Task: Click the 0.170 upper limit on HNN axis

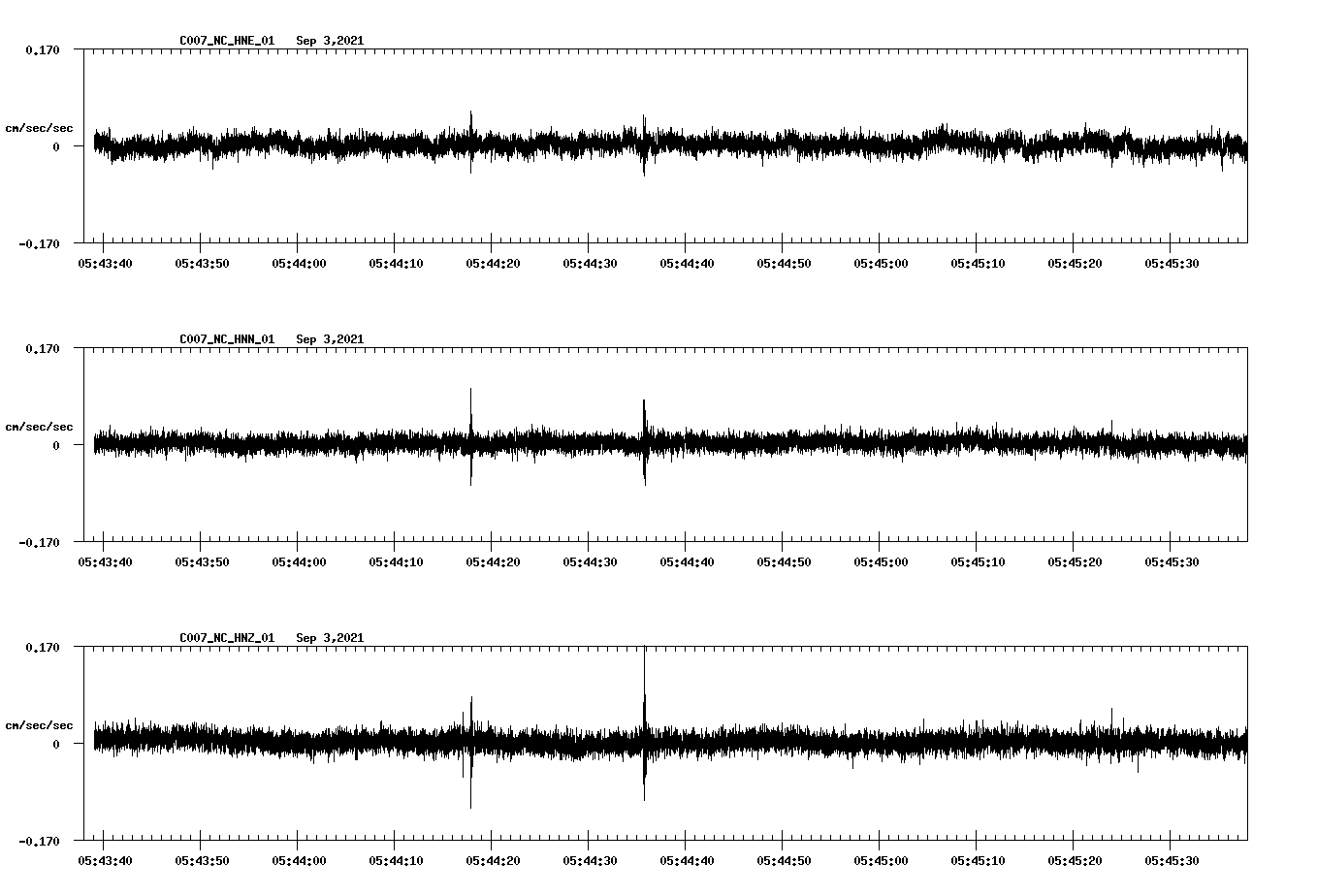Action: (42, 348)
